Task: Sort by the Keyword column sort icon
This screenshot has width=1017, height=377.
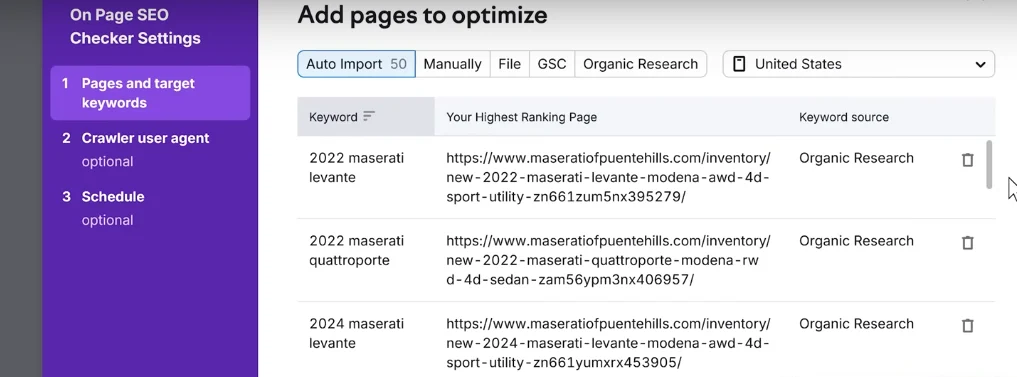Action: (x=368, y=116)
